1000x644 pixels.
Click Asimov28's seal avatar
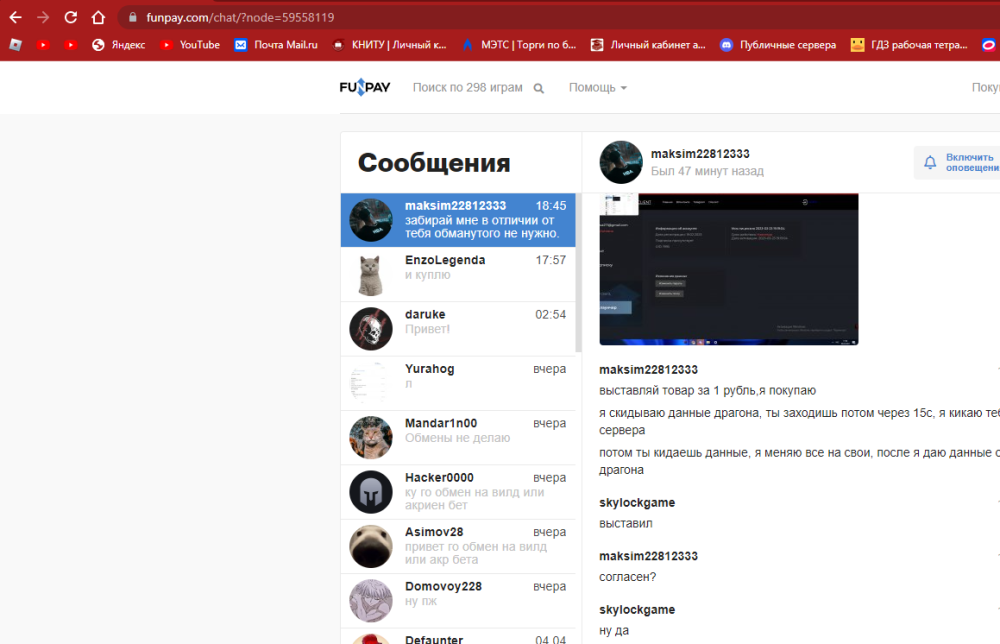click(371, 546)
